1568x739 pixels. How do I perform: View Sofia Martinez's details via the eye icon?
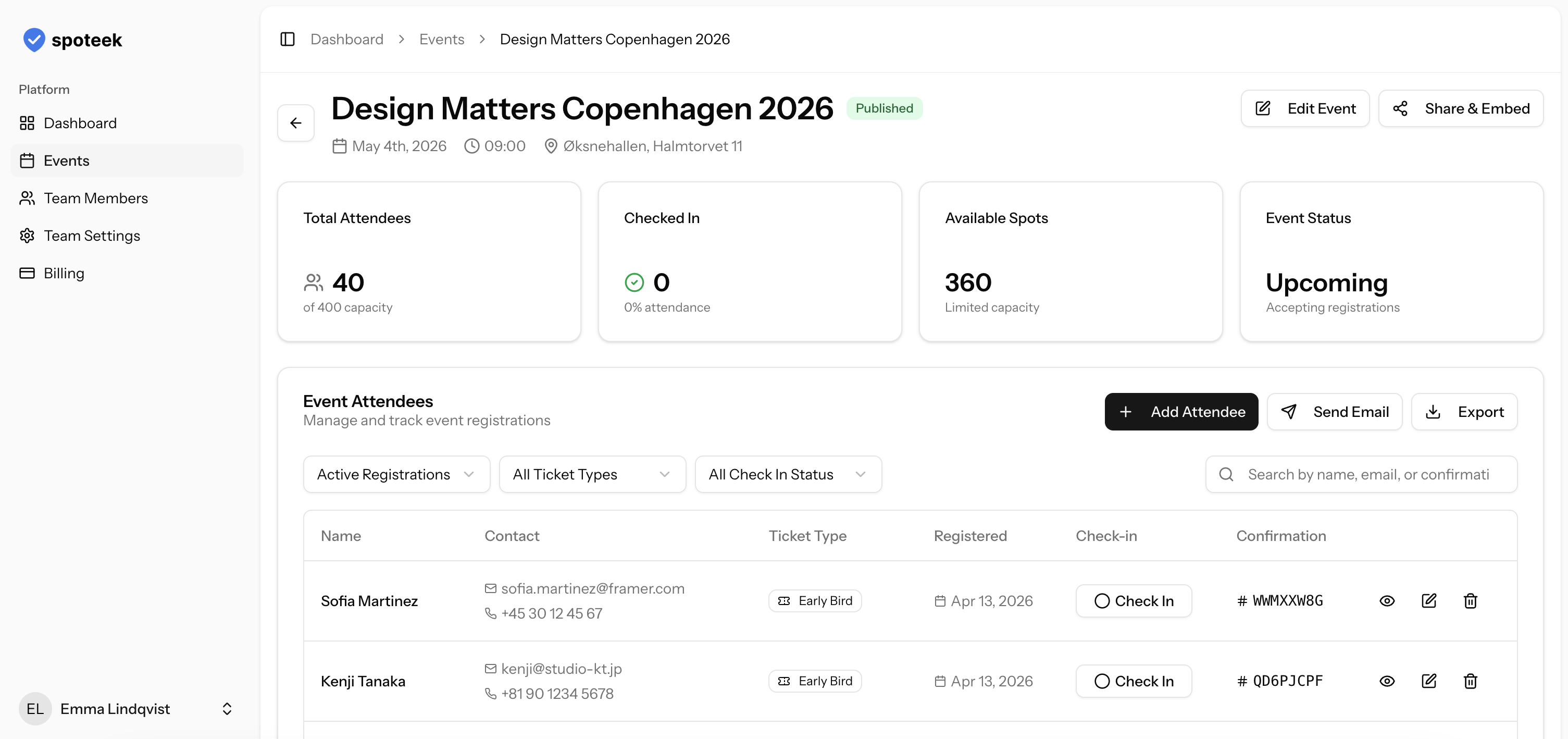coord(1387,601)
